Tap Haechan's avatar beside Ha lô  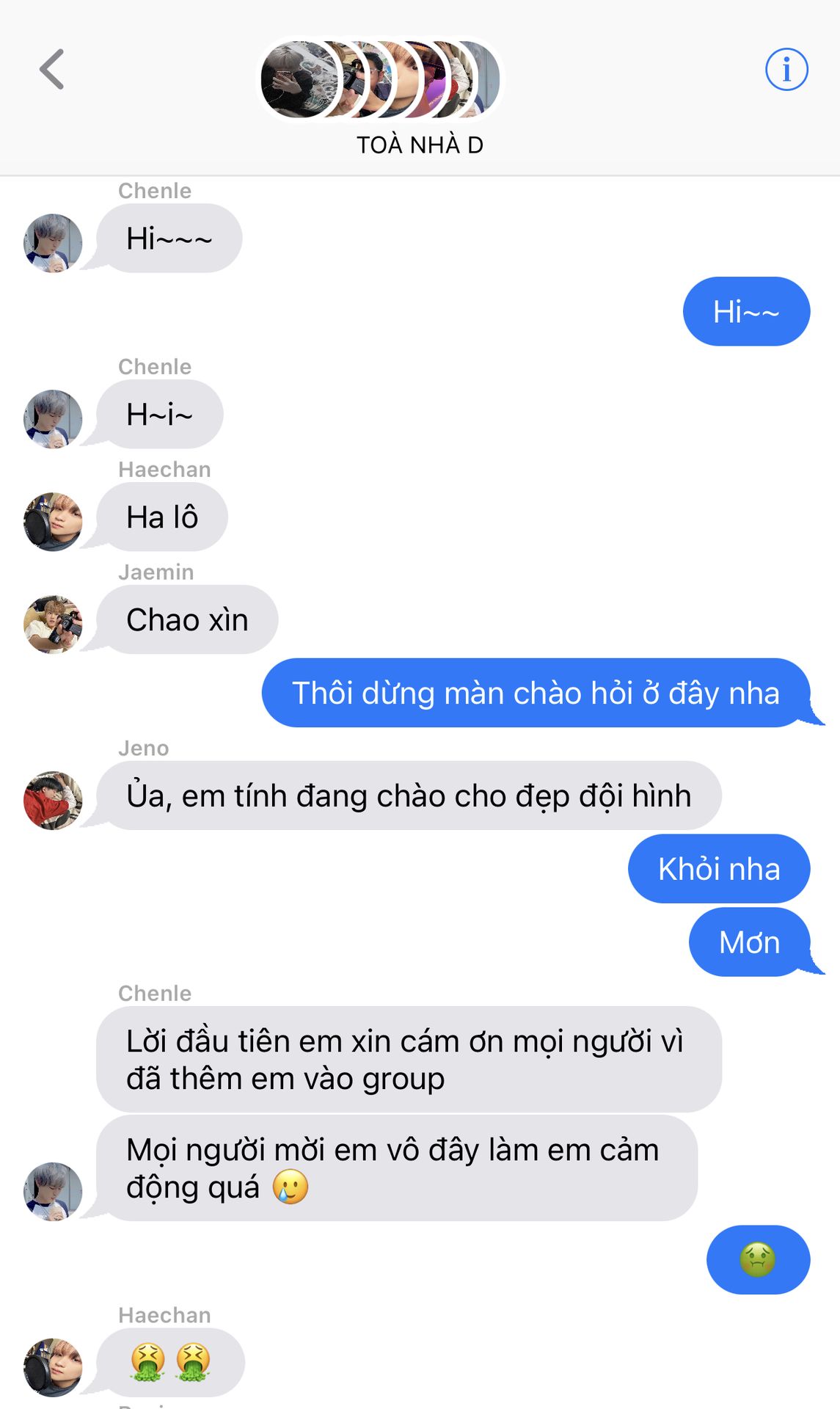point(53,522)
